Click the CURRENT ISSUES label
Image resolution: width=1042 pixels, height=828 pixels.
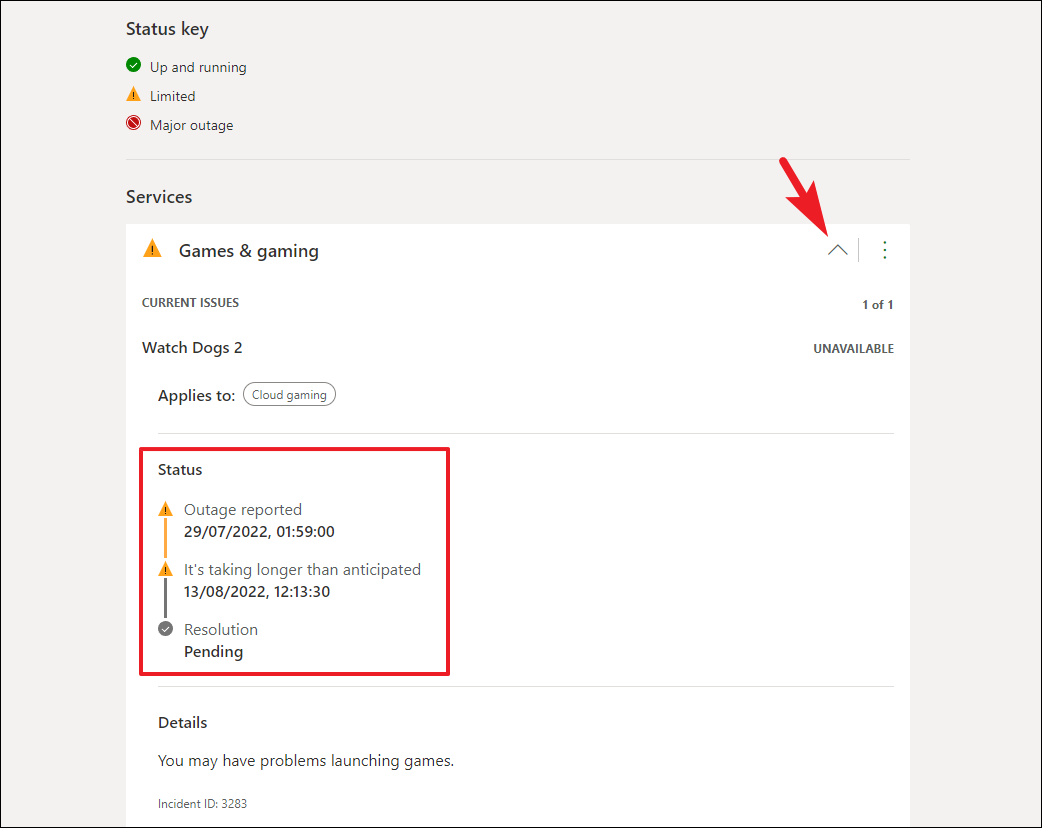(x=190, y=303)
